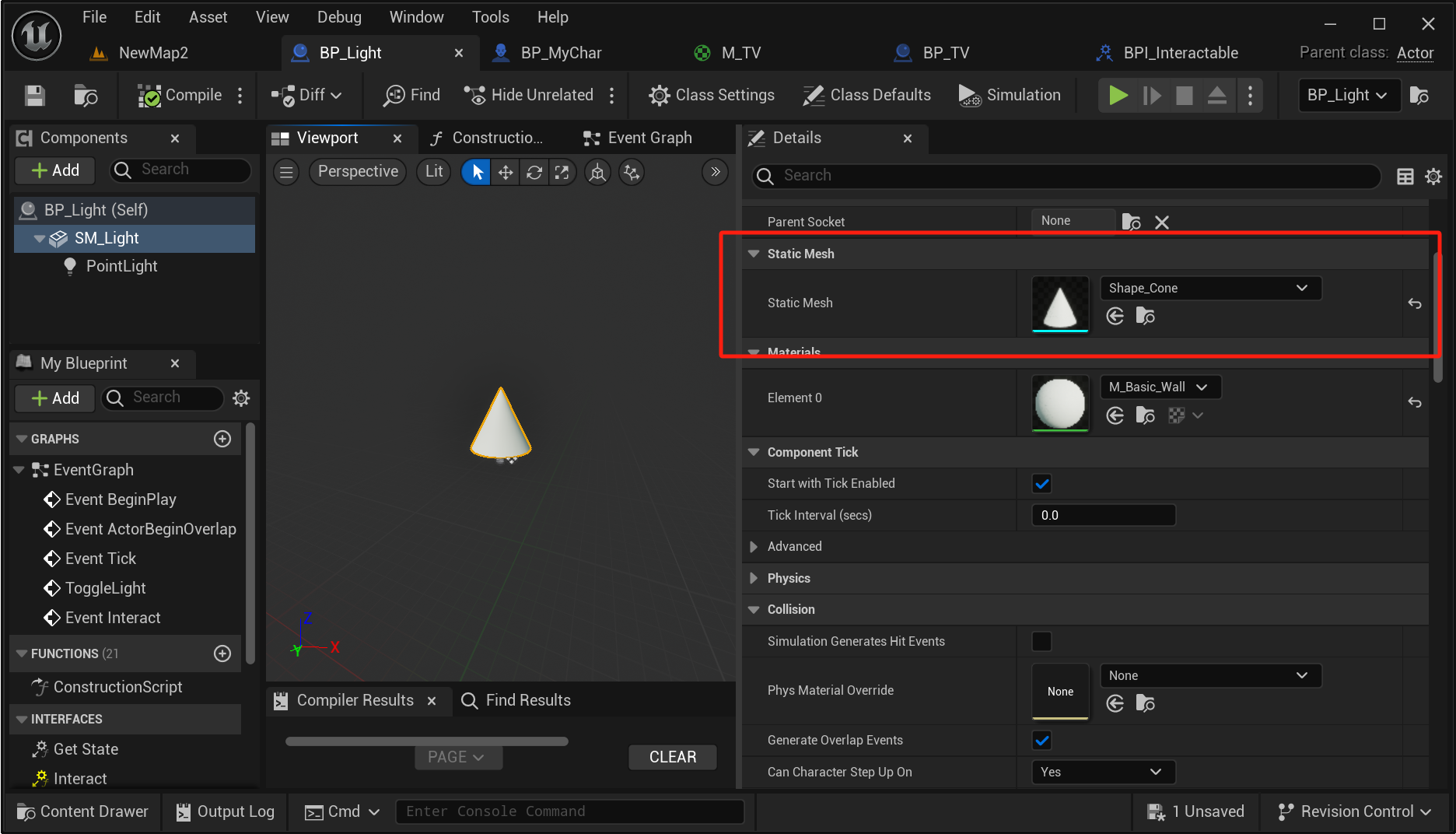Click the Tick Interval value field
Screen dimensions: 1456x834
[x=1103, y=515]
